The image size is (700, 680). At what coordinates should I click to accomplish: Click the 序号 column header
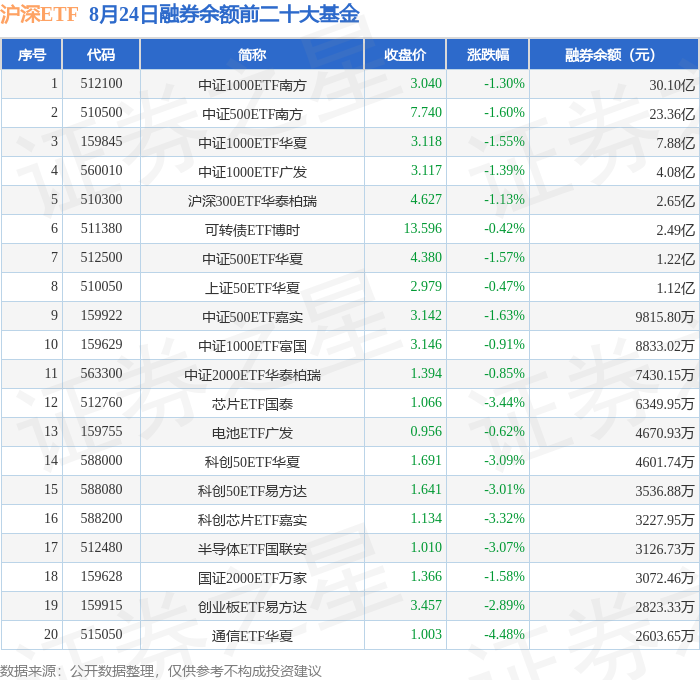coord(32,55)
